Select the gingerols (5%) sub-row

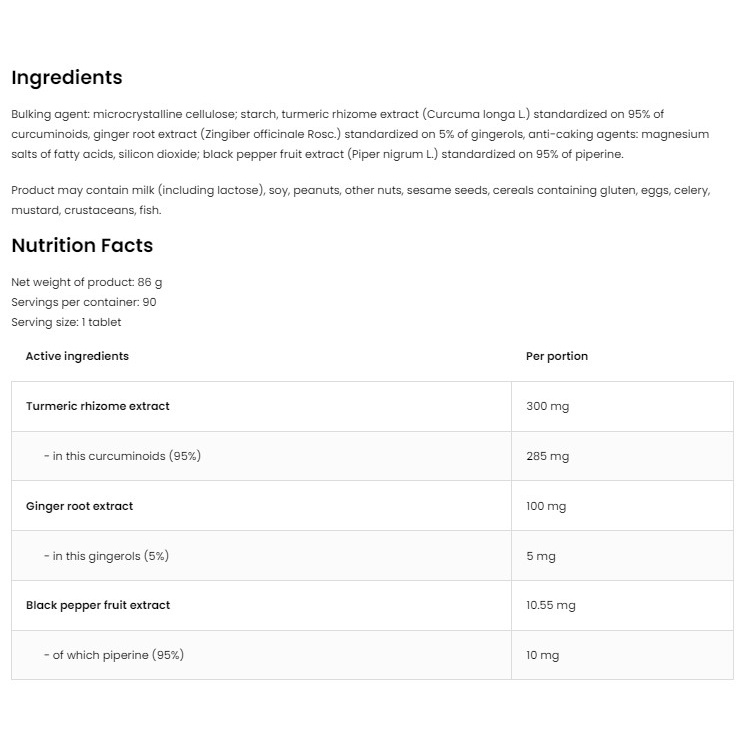pyautogui.click(x=261, y=556)
